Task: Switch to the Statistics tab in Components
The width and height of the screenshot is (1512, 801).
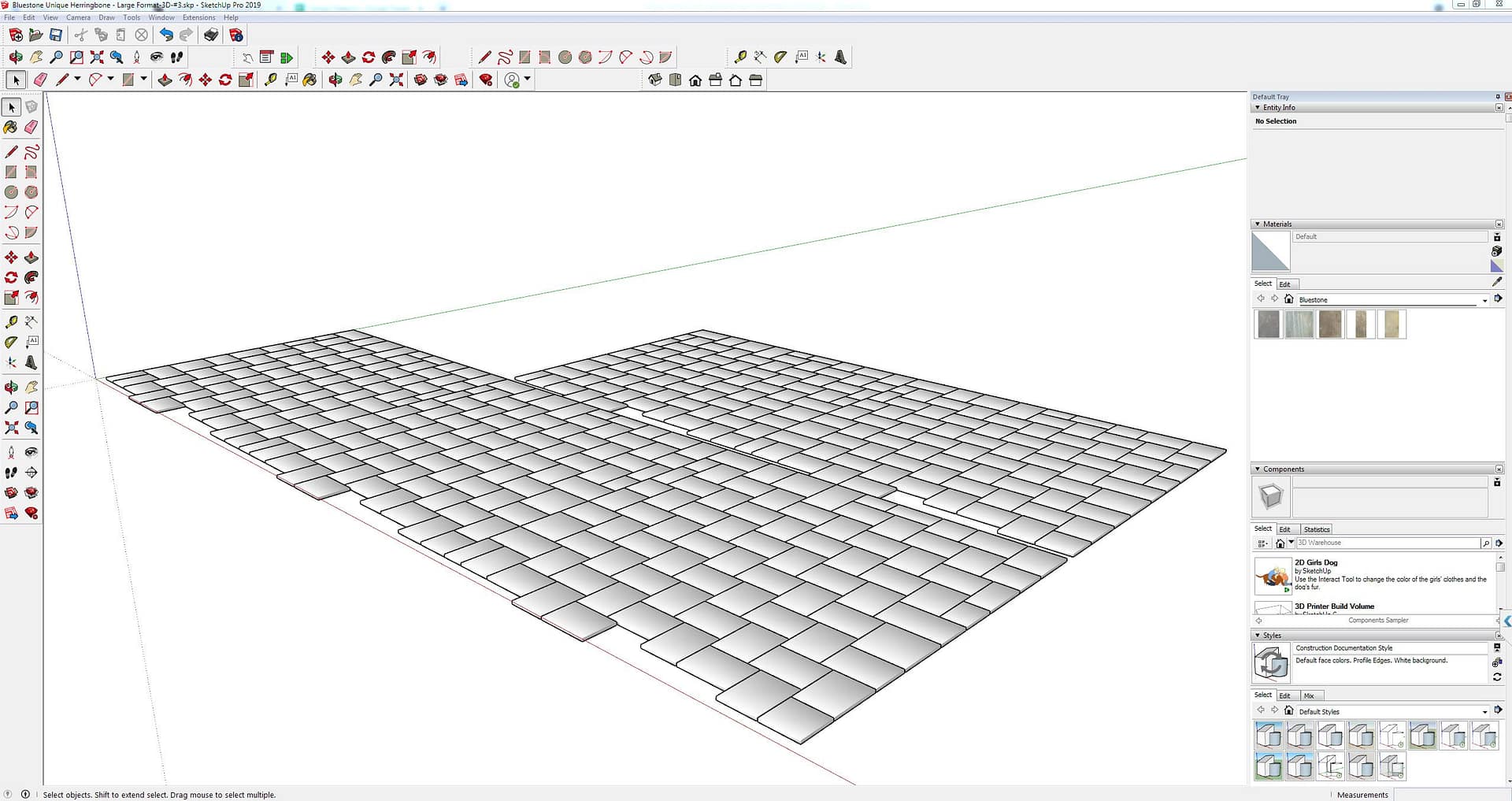Action: pyautogui.click(x=1316, y=529)
